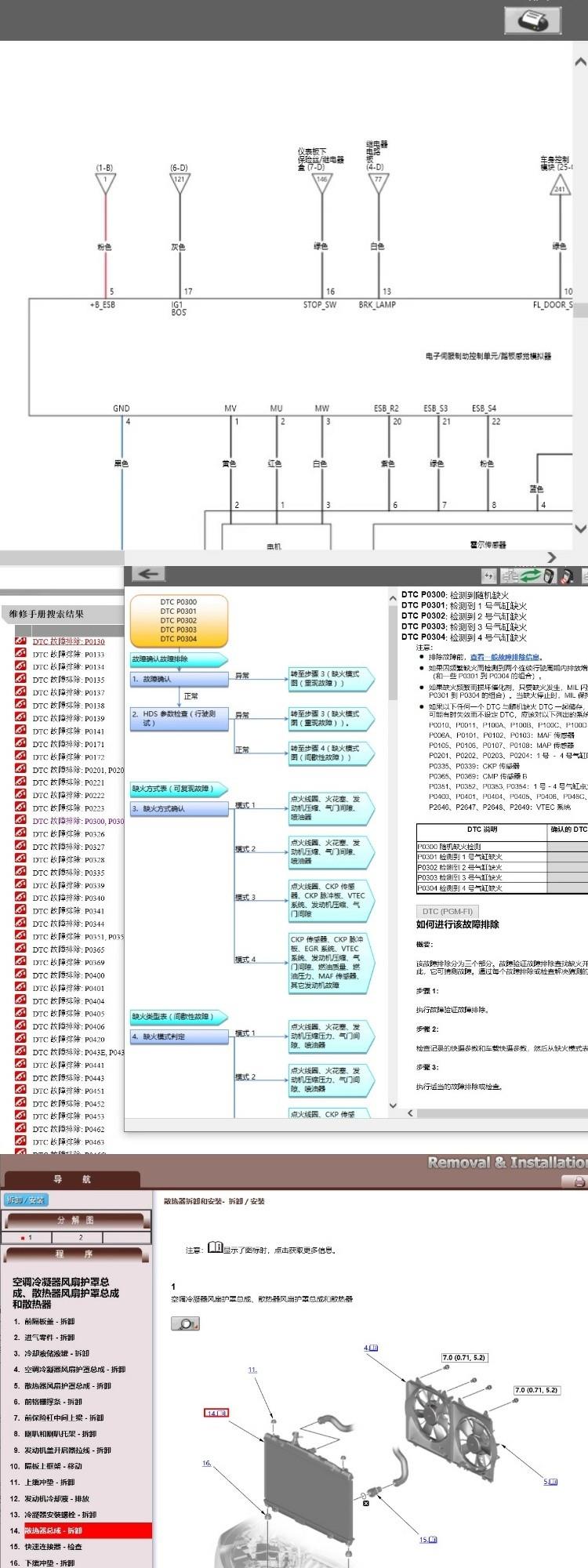The height and width of the screenshot is (1568, 588).
Task: Select the DTC P0172 search result
Action: click(x=68, y=757)
